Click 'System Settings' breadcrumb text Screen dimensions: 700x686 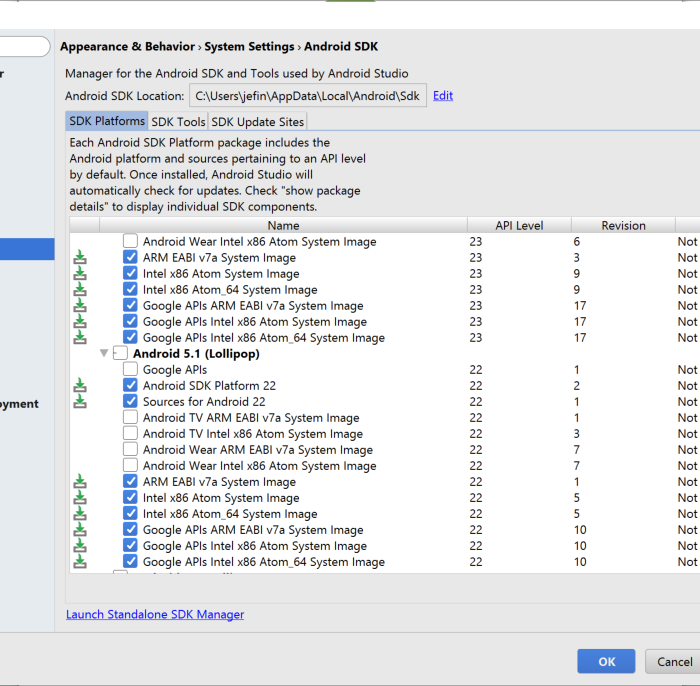249,46
